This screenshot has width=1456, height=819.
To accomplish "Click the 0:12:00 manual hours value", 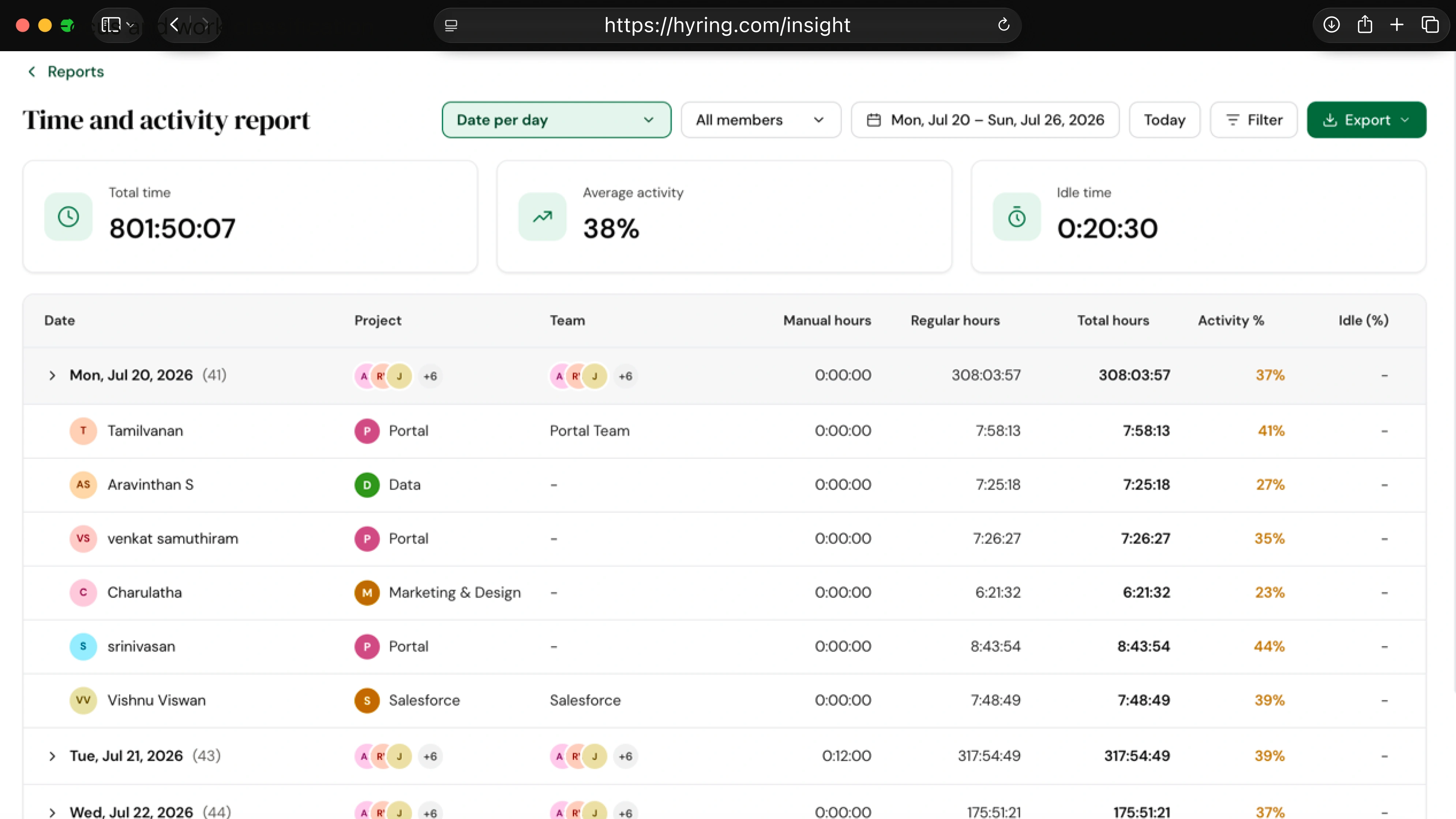I will 846,756.
